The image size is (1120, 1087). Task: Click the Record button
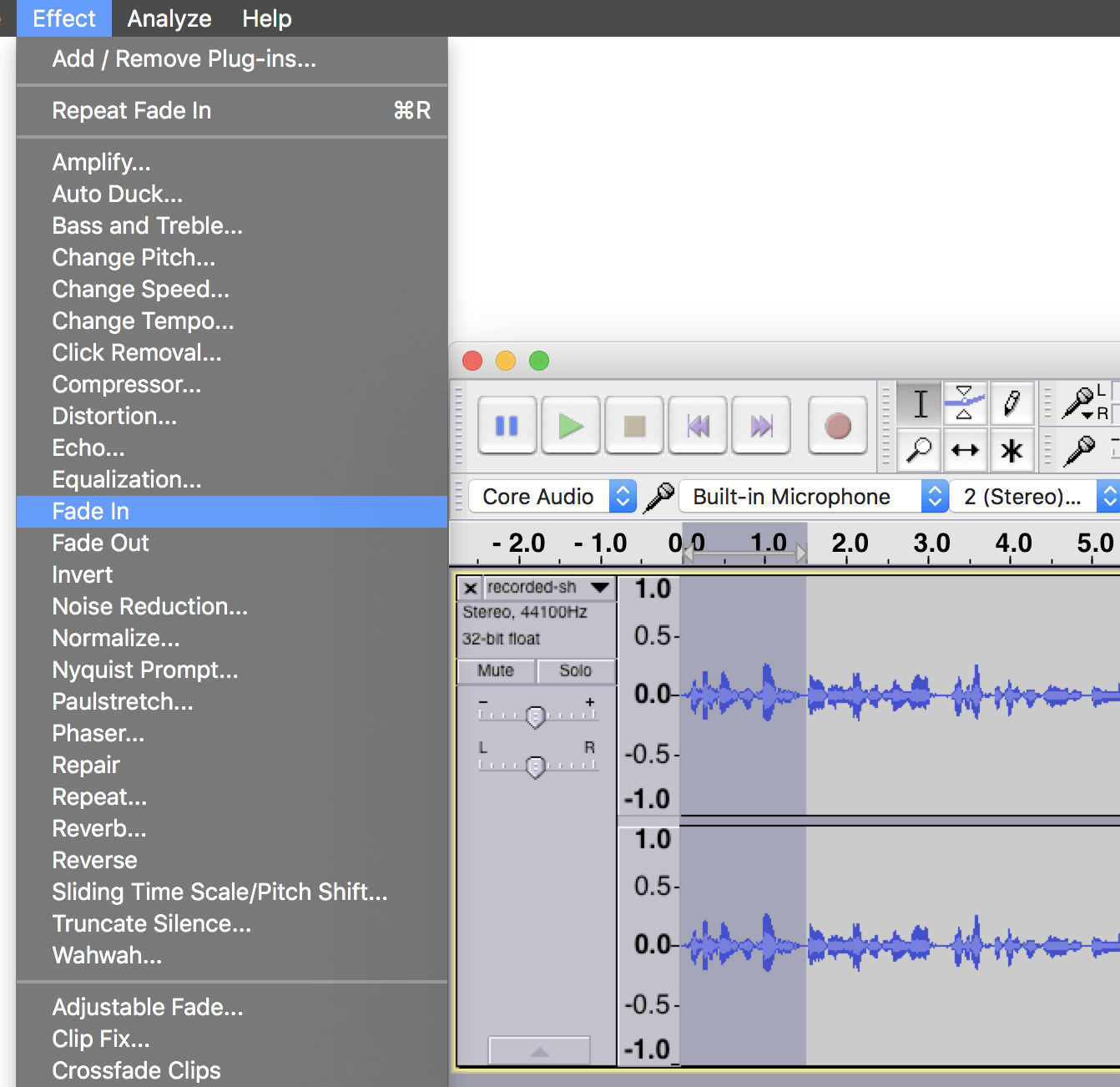tap(837, 425)
